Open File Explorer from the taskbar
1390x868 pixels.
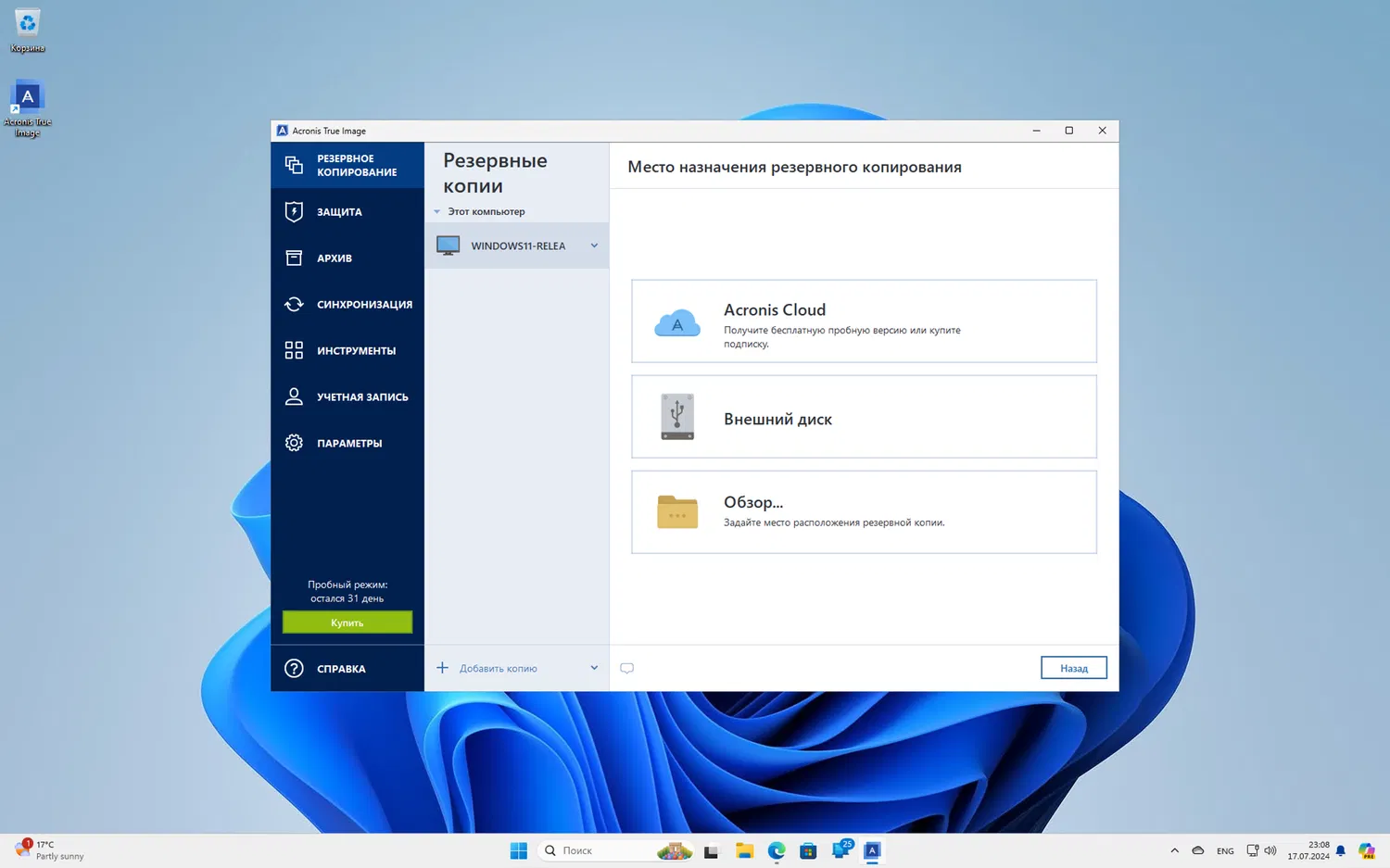point(744,850)
